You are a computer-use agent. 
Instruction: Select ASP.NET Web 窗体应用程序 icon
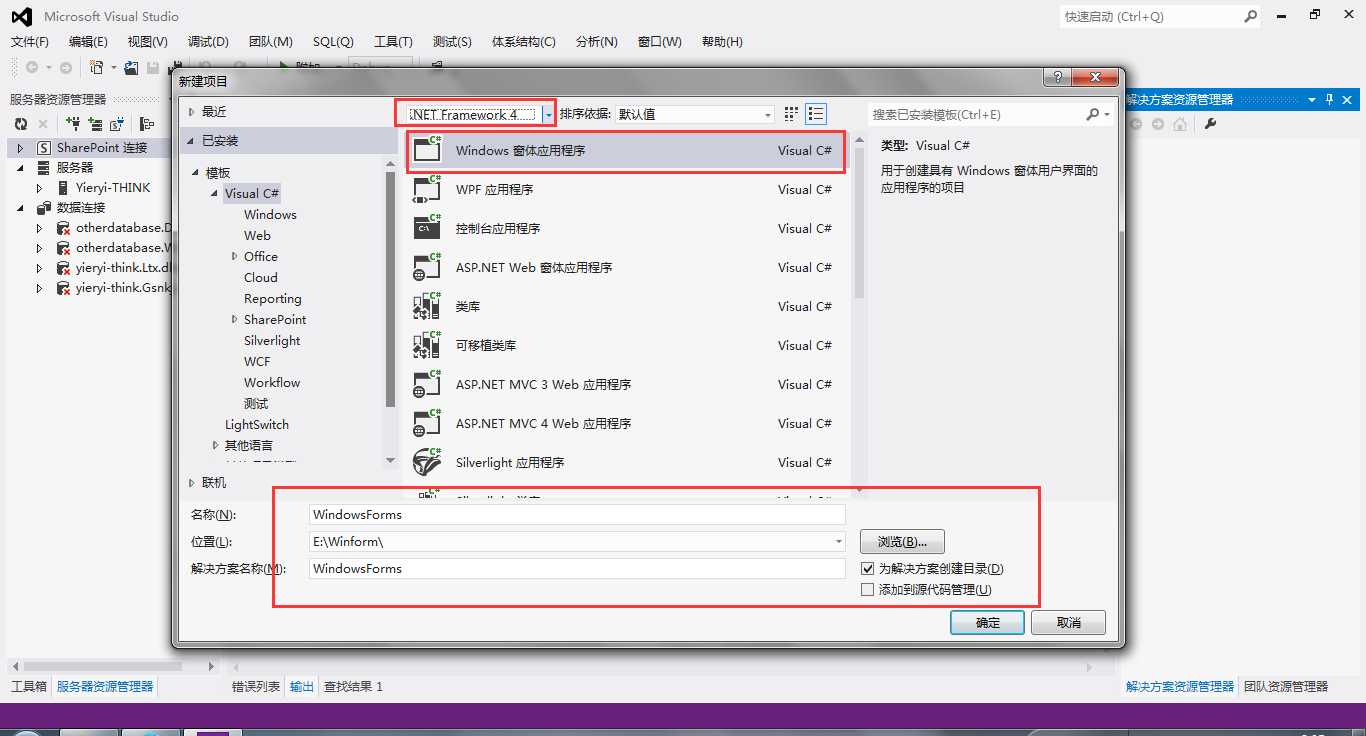428,267
